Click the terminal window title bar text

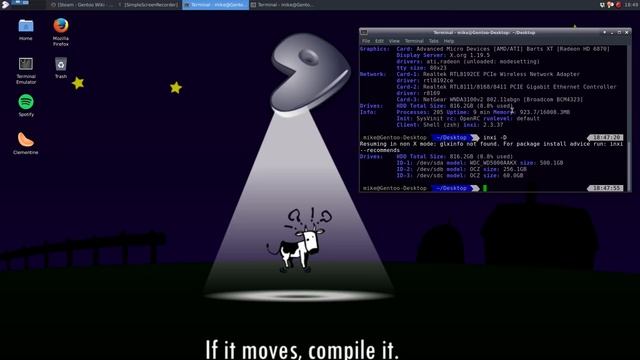pos(484,33)
